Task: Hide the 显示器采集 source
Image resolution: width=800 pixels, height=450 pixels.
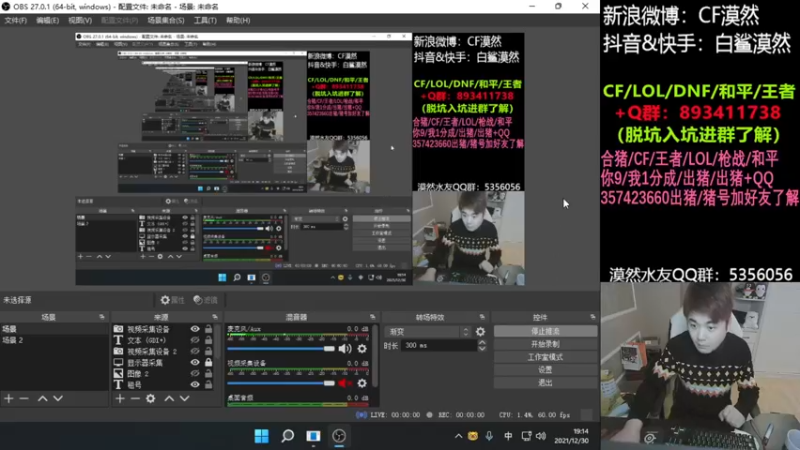Action: click(x=195, y=362)
